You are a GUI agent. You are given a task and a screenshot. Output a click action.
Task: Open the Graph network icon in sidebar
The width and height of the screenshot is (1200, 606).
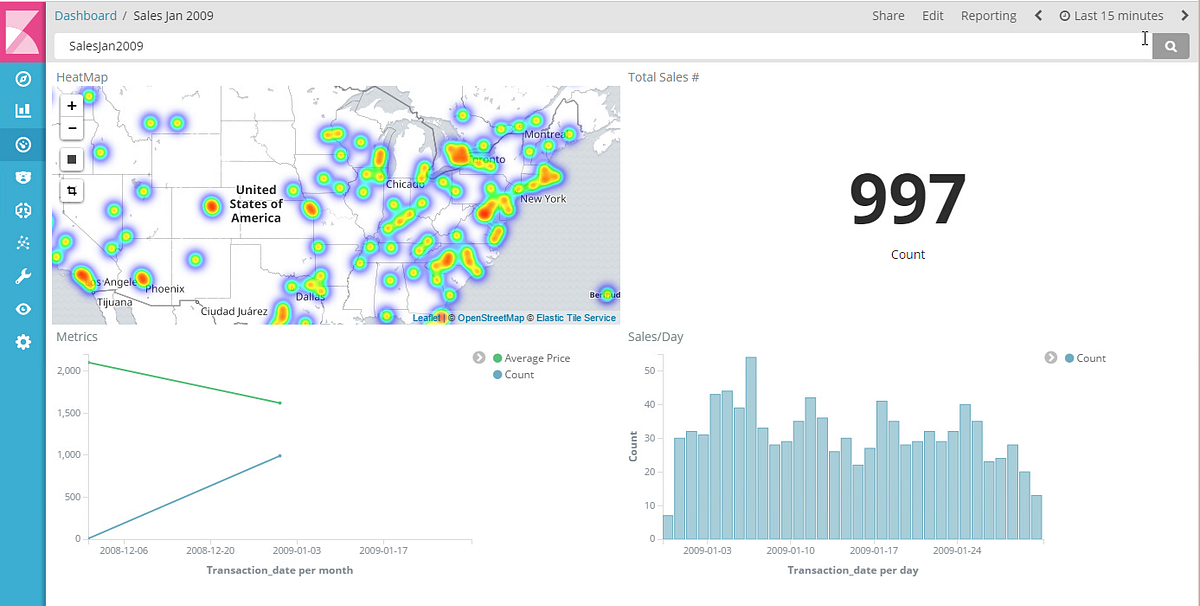click(x=22, y=242)
